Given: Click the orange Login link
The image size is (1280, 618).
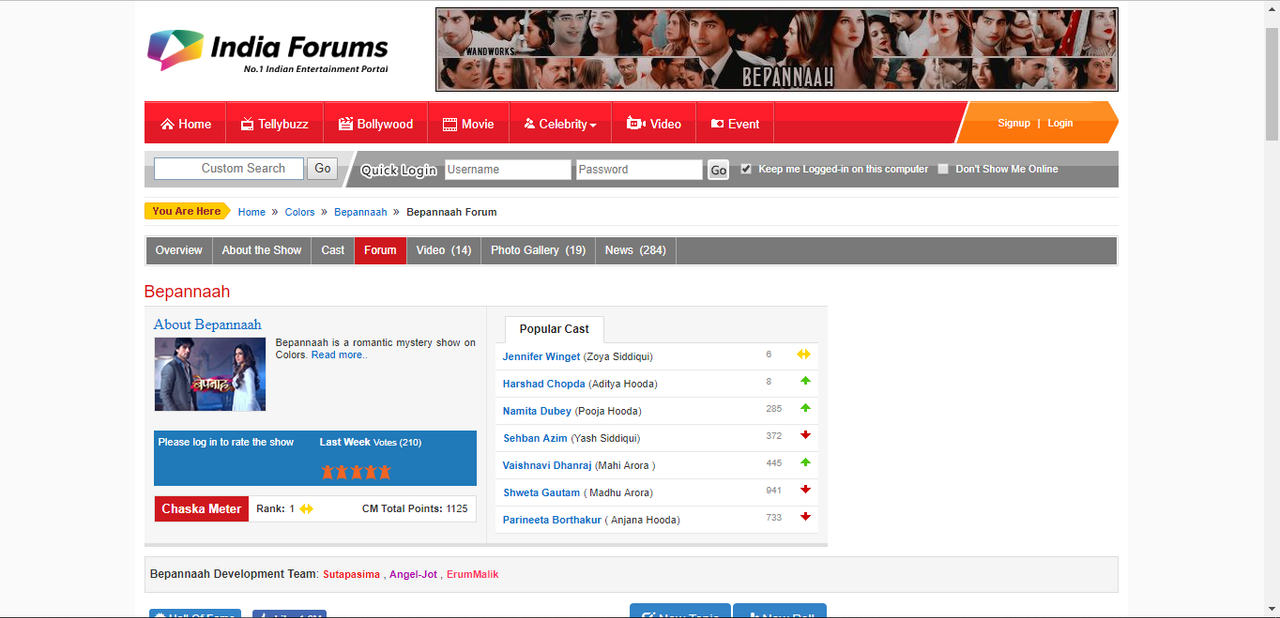Looking at the screenshot, I should [1060, 123].
